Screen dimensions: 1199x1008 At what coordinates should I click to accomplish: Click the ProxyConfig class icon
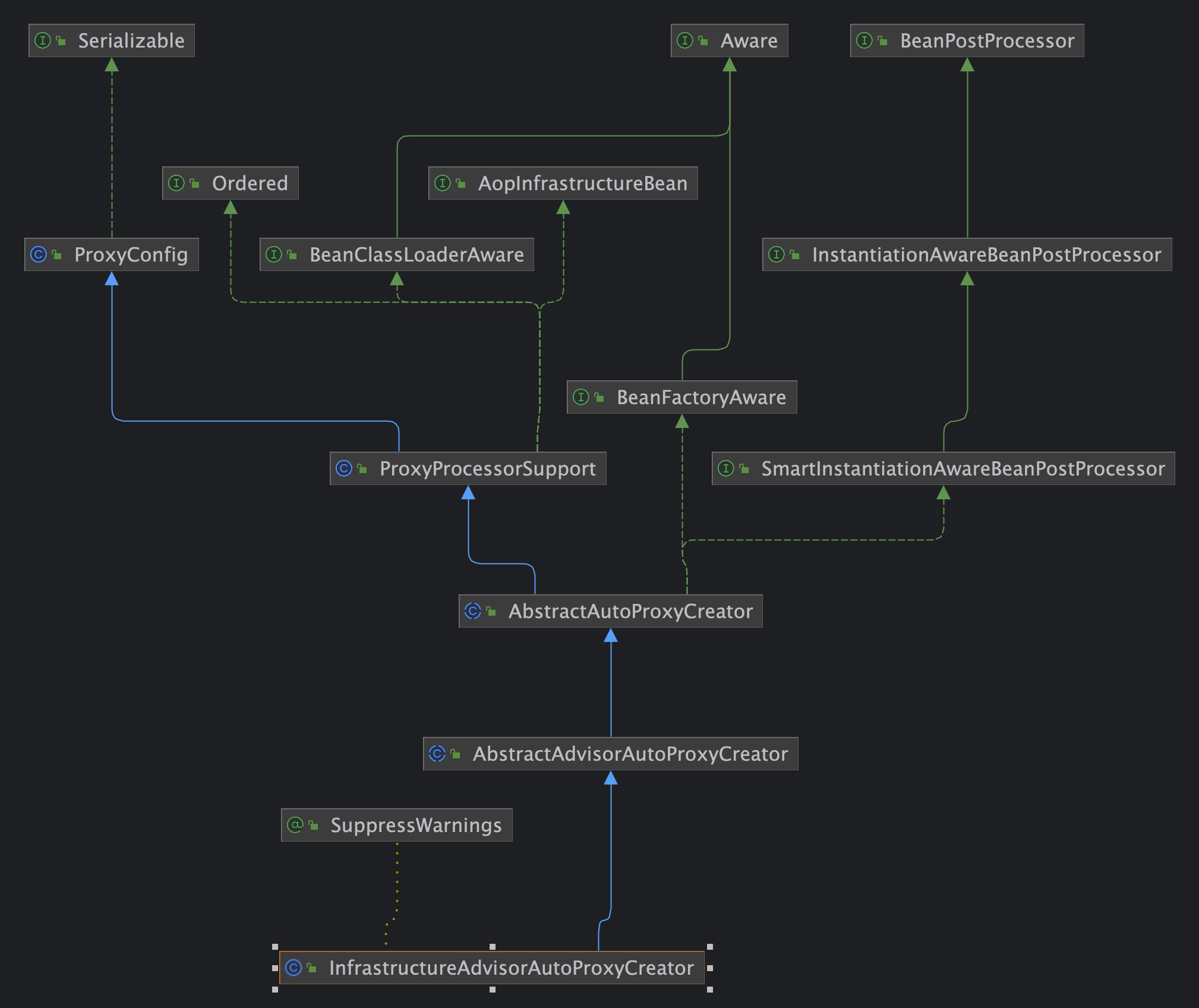point(39,254)
